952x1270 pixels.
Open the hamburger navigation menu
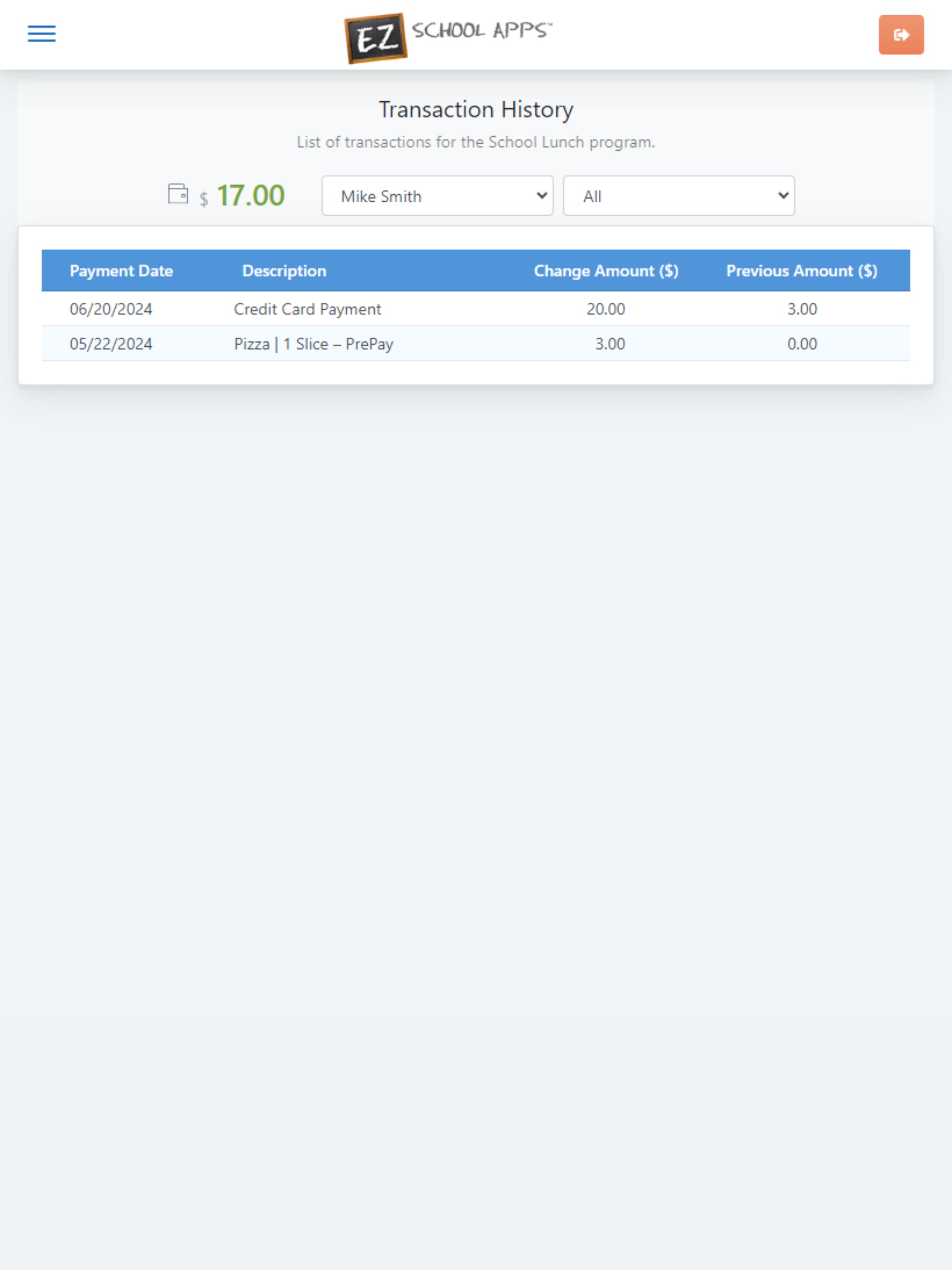(42, 34)
